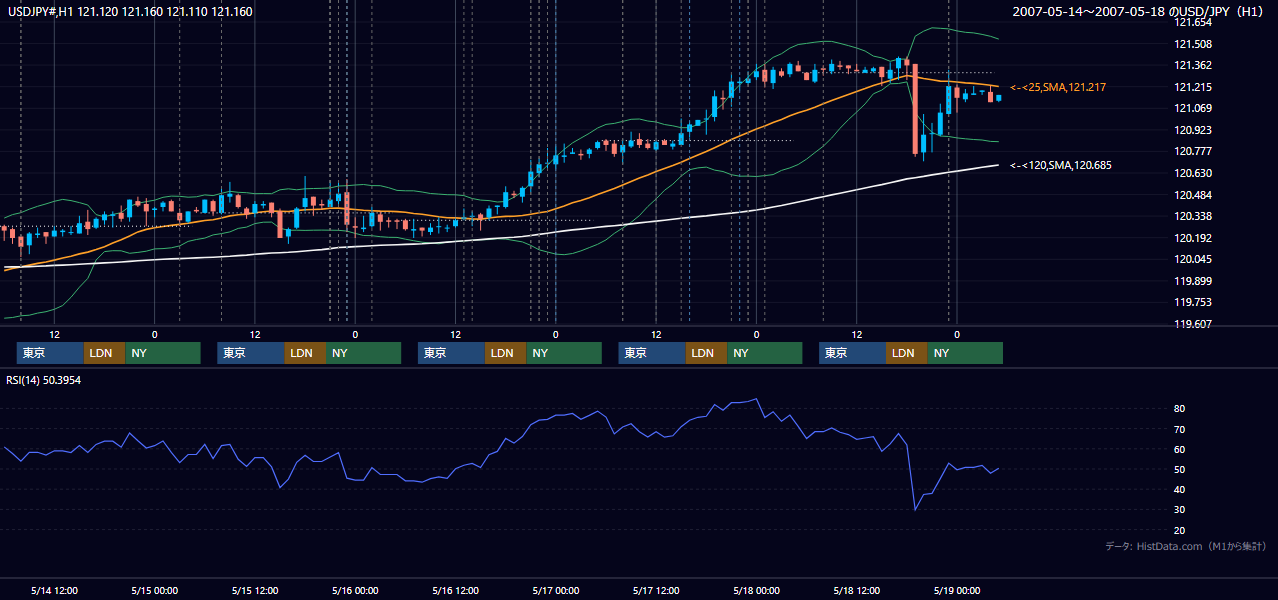Click price axis value 120.192
This screenshot has height=600, width=1278.
1193,238
